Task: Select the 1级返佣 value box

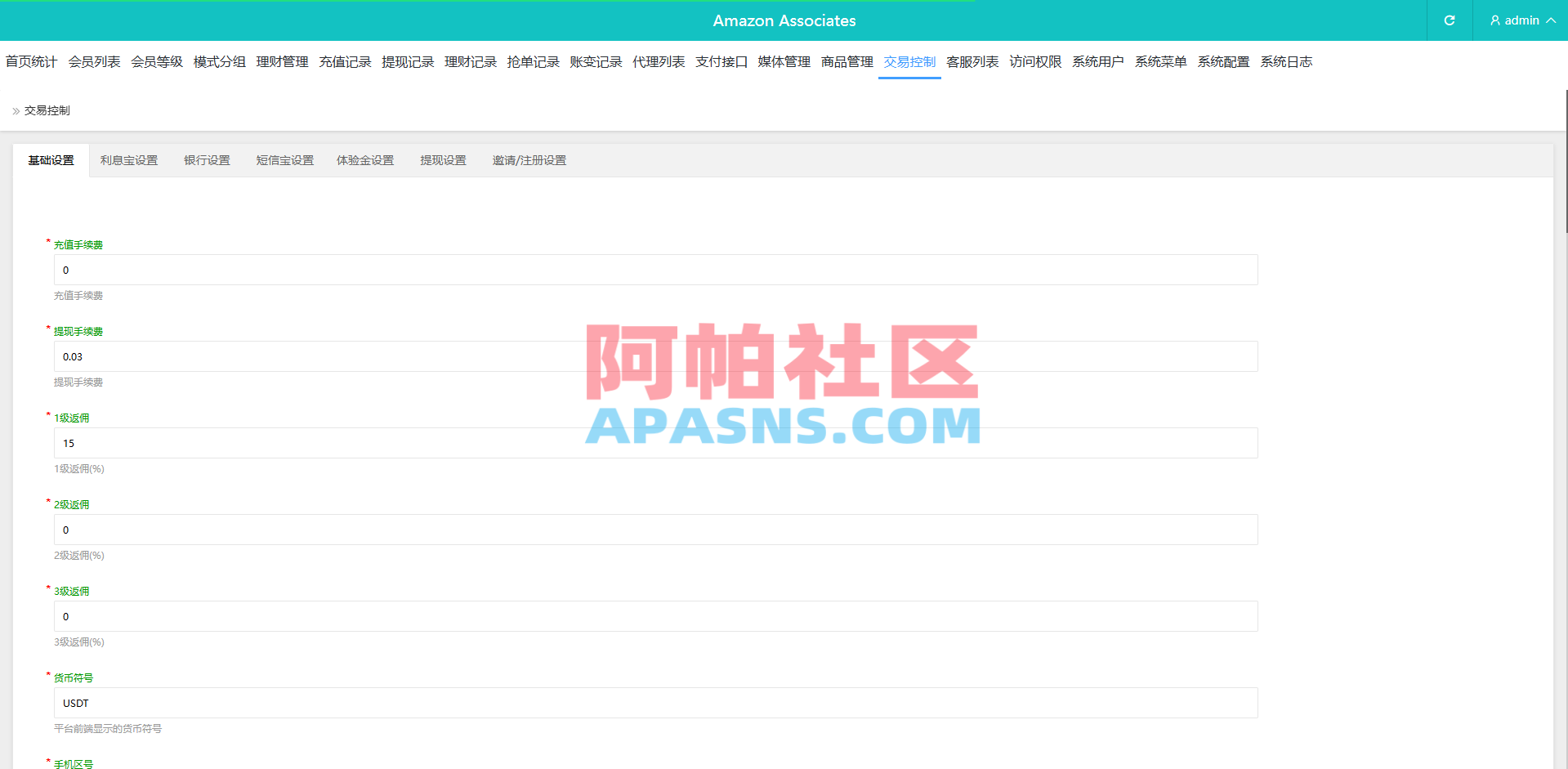Action: click(654, 443)
